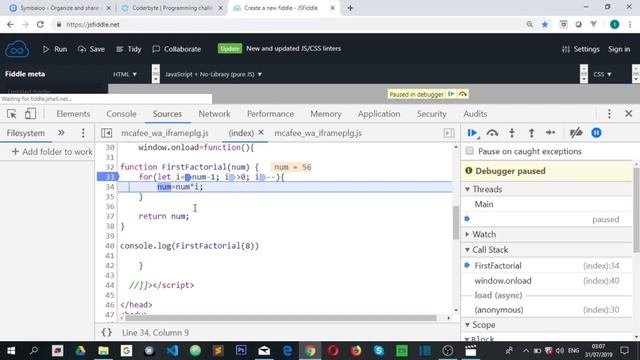Image resolution: width=640 pixels, height=360 pixels.
Task: Save the fiddle
Action: [x=91, y=49]
